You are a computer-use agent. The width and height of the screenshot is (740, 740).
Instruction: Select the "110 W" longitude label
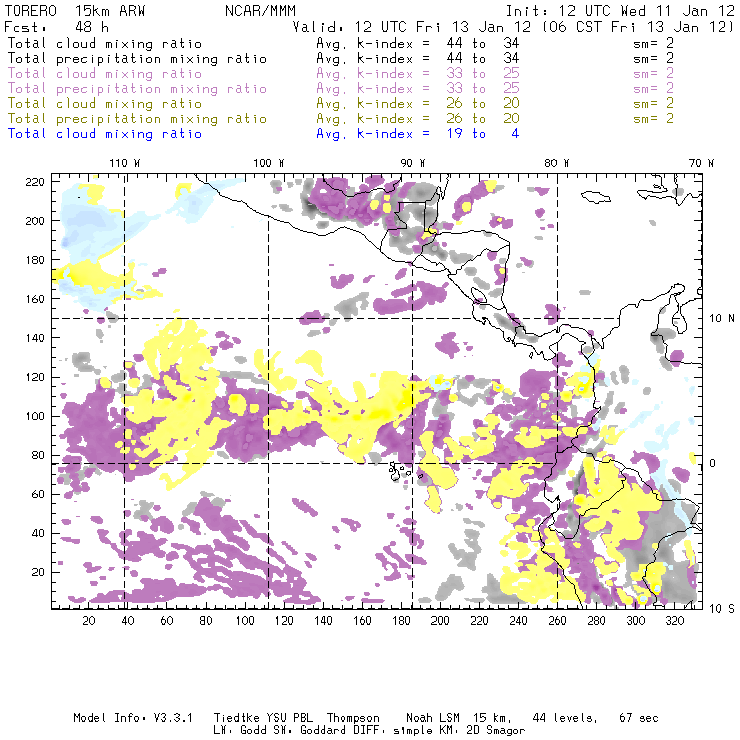point(125,163)
